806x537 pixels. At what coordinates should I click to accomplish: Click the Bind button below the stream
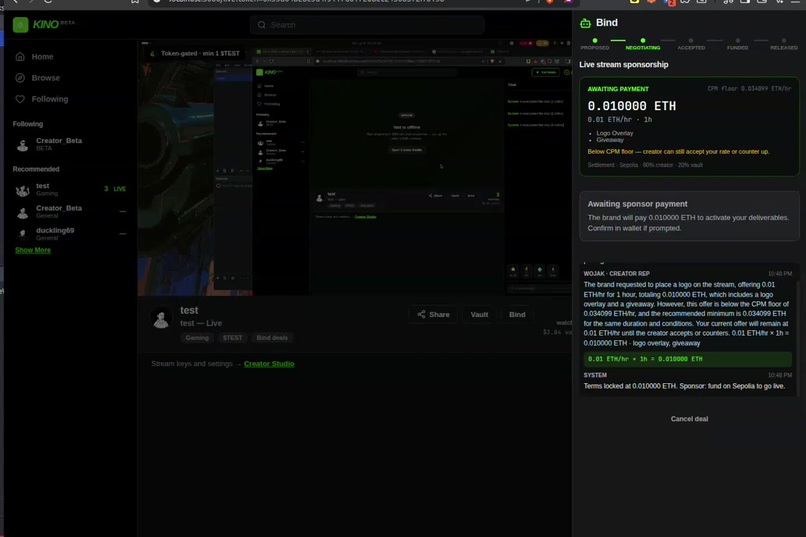pos(517,314)
